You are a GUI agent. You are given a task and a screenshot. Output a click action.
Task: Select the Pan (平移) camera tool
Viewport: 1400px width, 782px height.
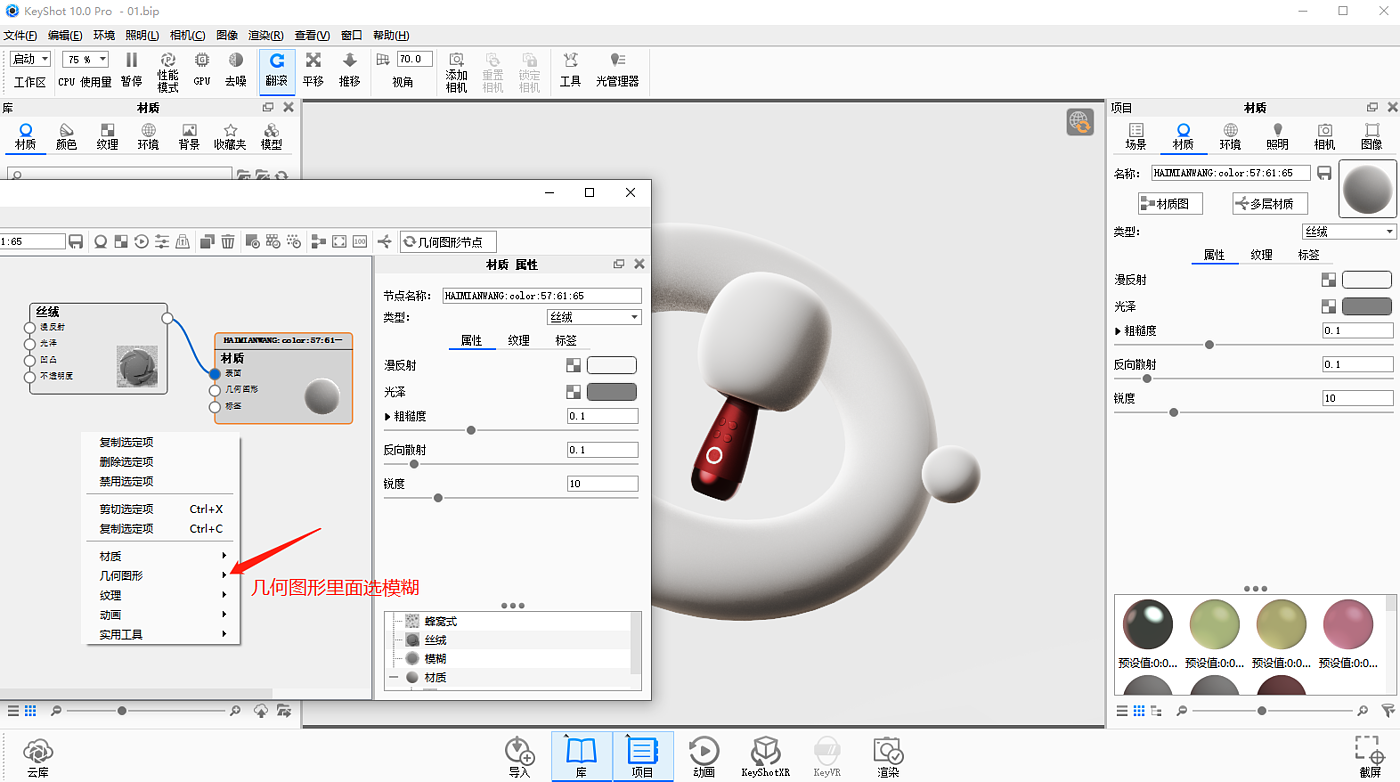coord(313,70)
